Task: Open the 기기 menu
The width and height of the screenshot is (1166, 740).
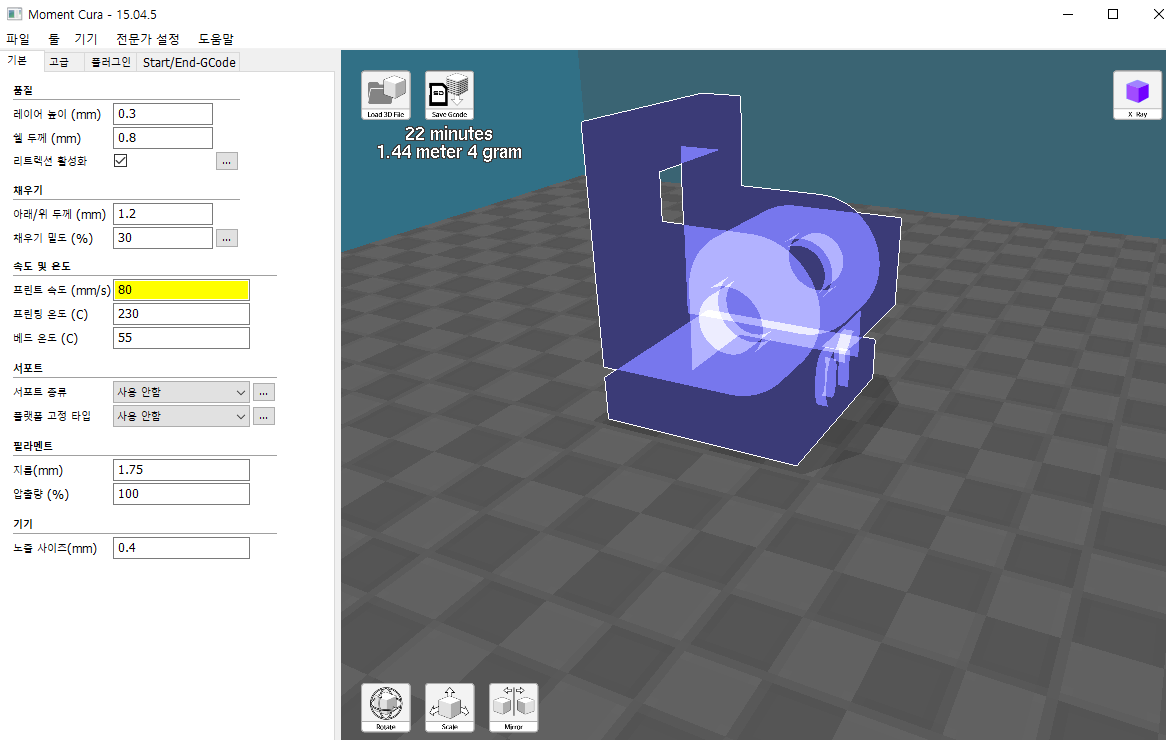Action: click(86, 39)
